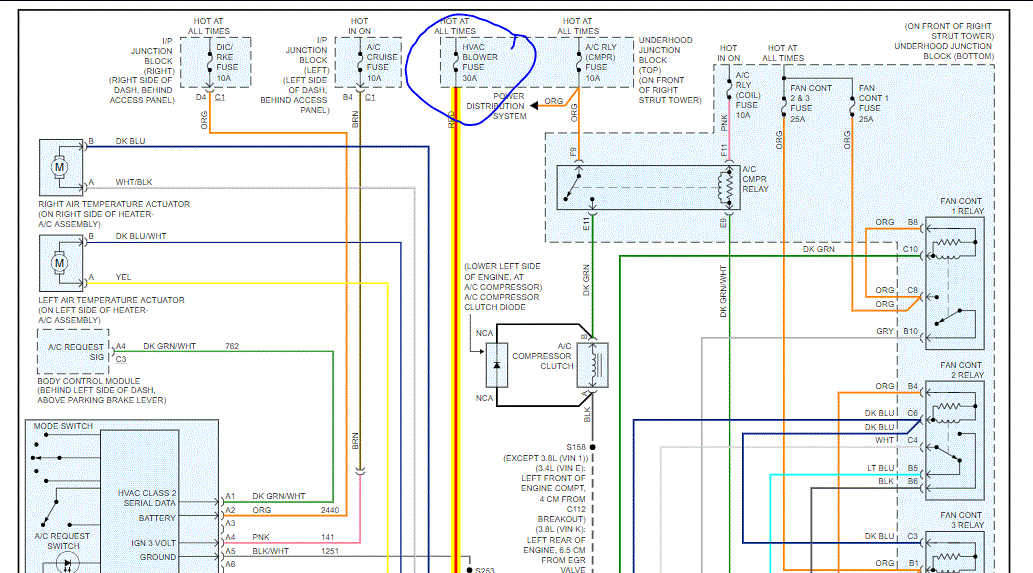Select the A/C compressor clutch diode symbol
The image size is (1033, 573).
497,365
